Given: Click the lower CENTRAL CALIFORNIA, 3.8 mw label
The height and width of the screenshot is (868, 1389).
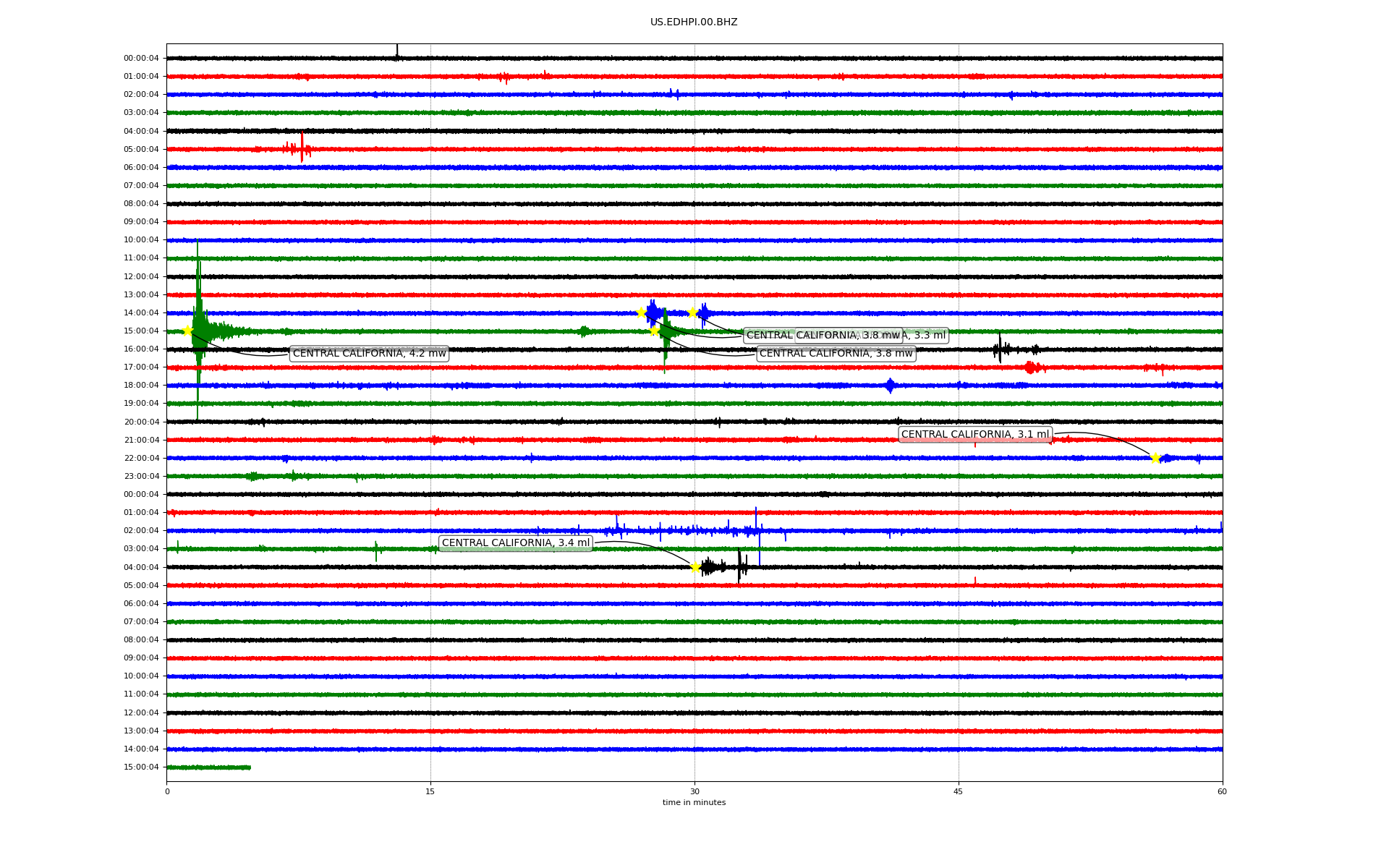Looking at the screenshot, I should pyautogui.click(x=836, y=354).
